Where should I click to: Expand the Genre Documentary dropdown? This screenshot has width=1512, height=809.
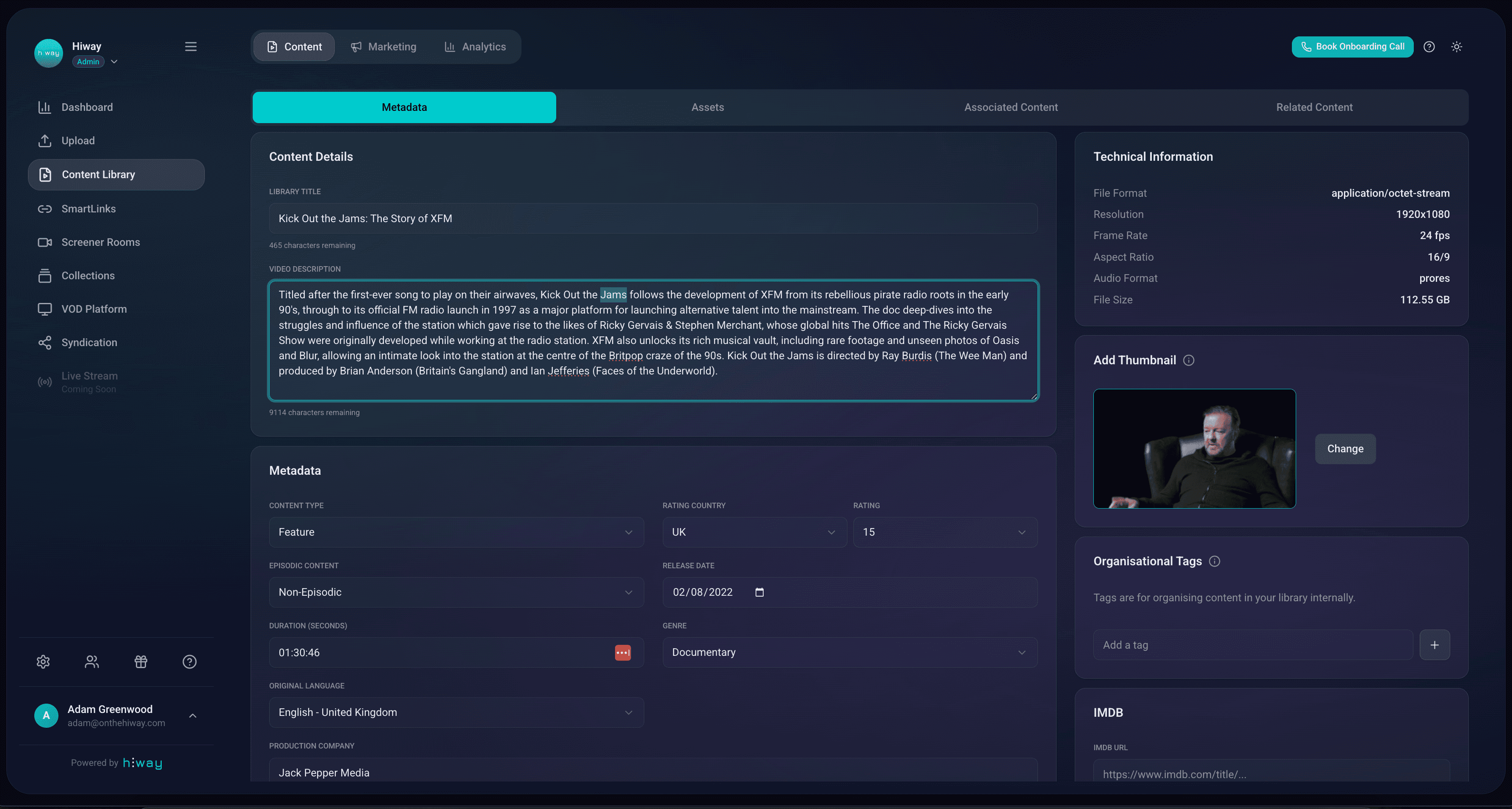pos(849,652)
